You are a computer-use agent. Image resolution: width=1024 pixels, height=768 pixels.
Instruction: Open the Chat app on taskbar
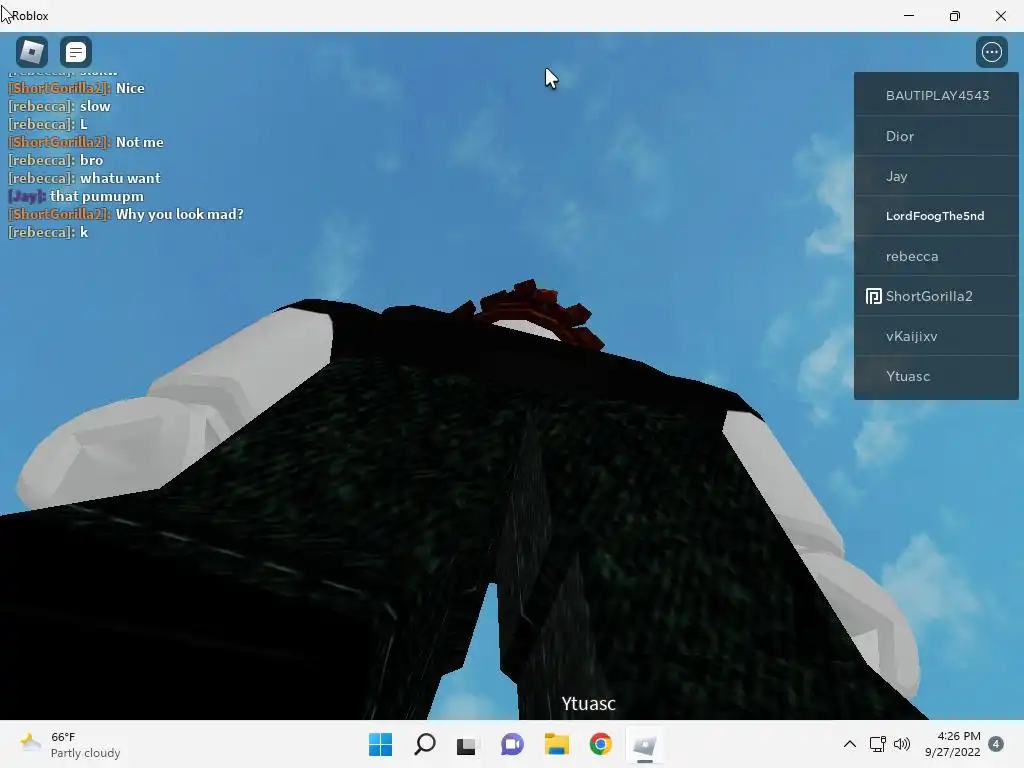click(512, 744)
